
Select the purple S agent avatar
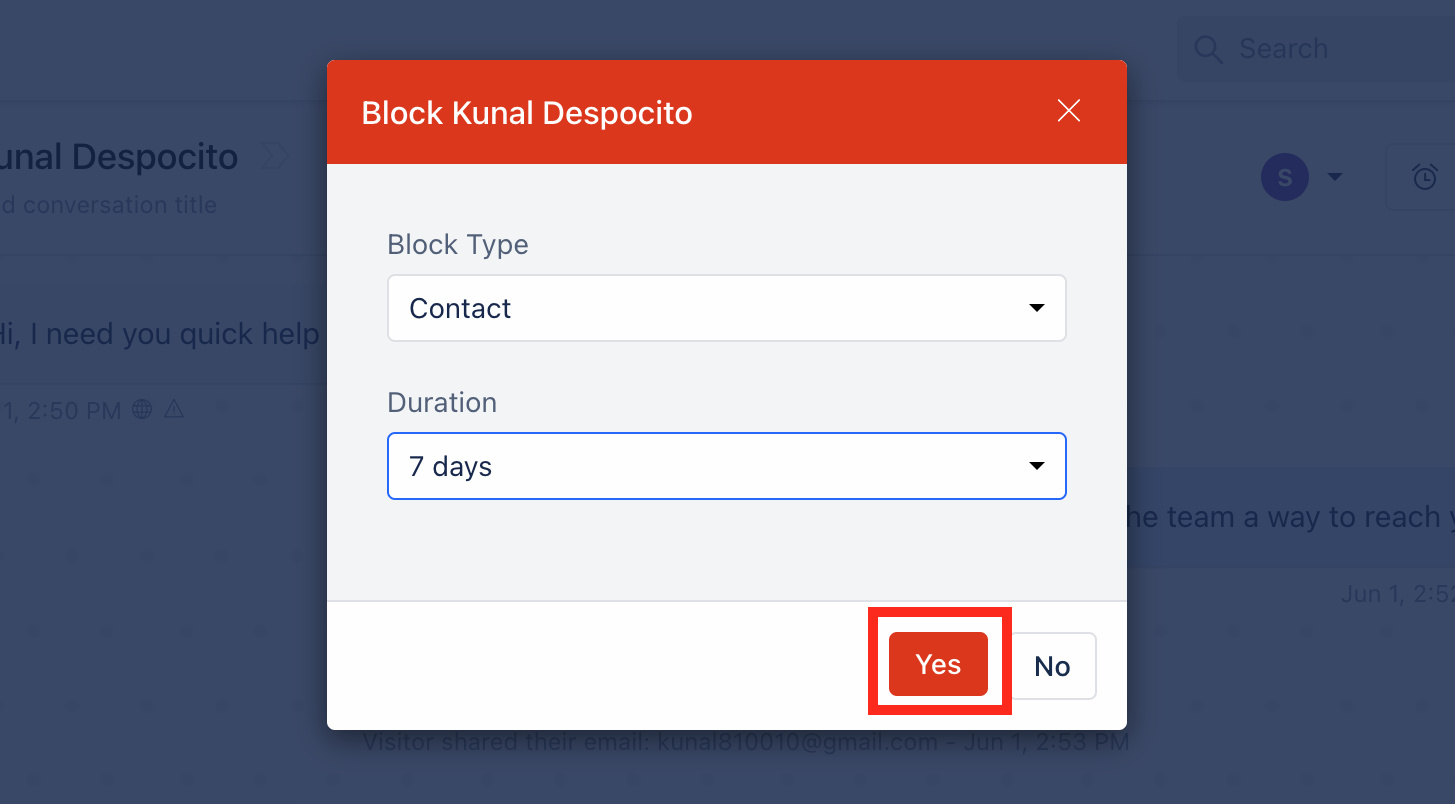tap(1285, 178)
